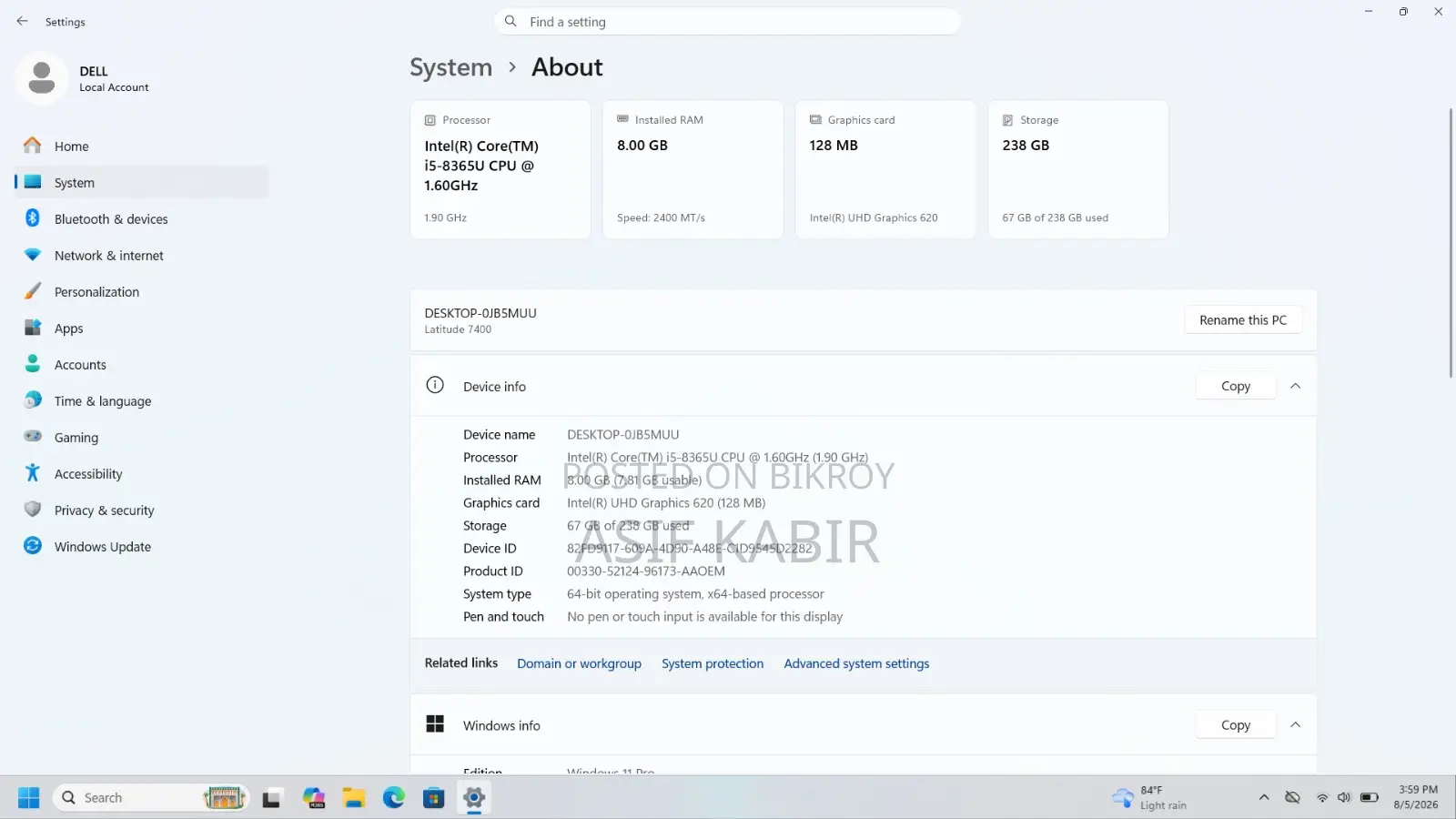Select the Graphics card value in Device info

point(666,503)
